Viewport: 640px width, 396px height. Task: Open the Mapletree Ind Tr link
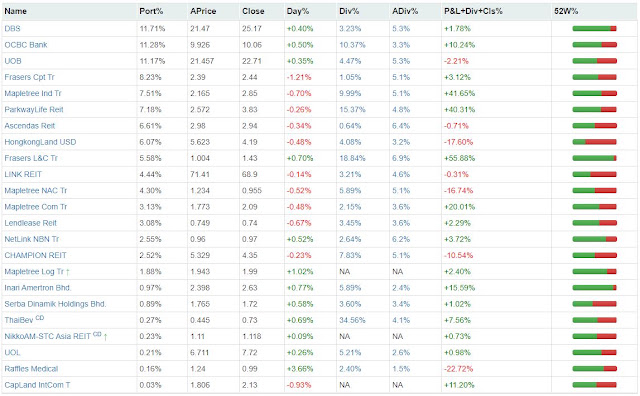coord(33,93)
